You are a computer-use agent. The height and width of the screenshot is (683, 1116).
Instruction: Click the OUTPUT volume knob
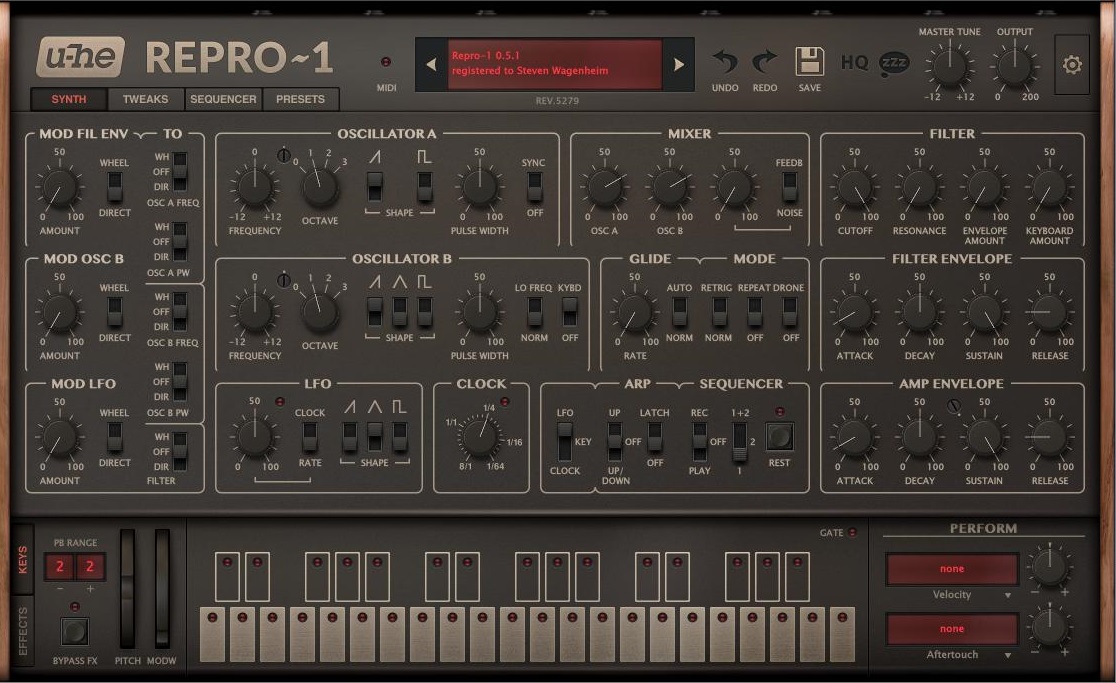click(1014, 67)
